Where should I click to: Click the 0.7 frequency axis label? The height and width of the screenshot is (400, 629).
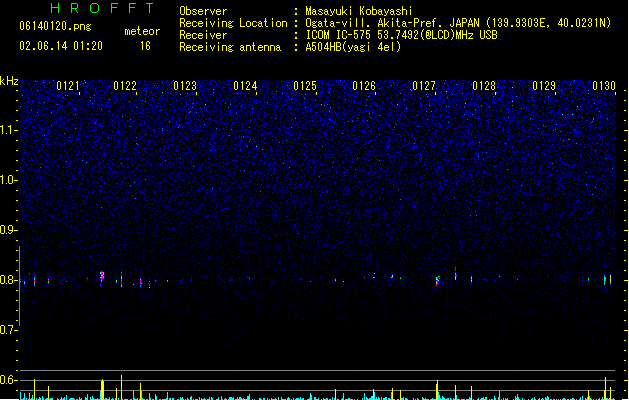point(8,330)
